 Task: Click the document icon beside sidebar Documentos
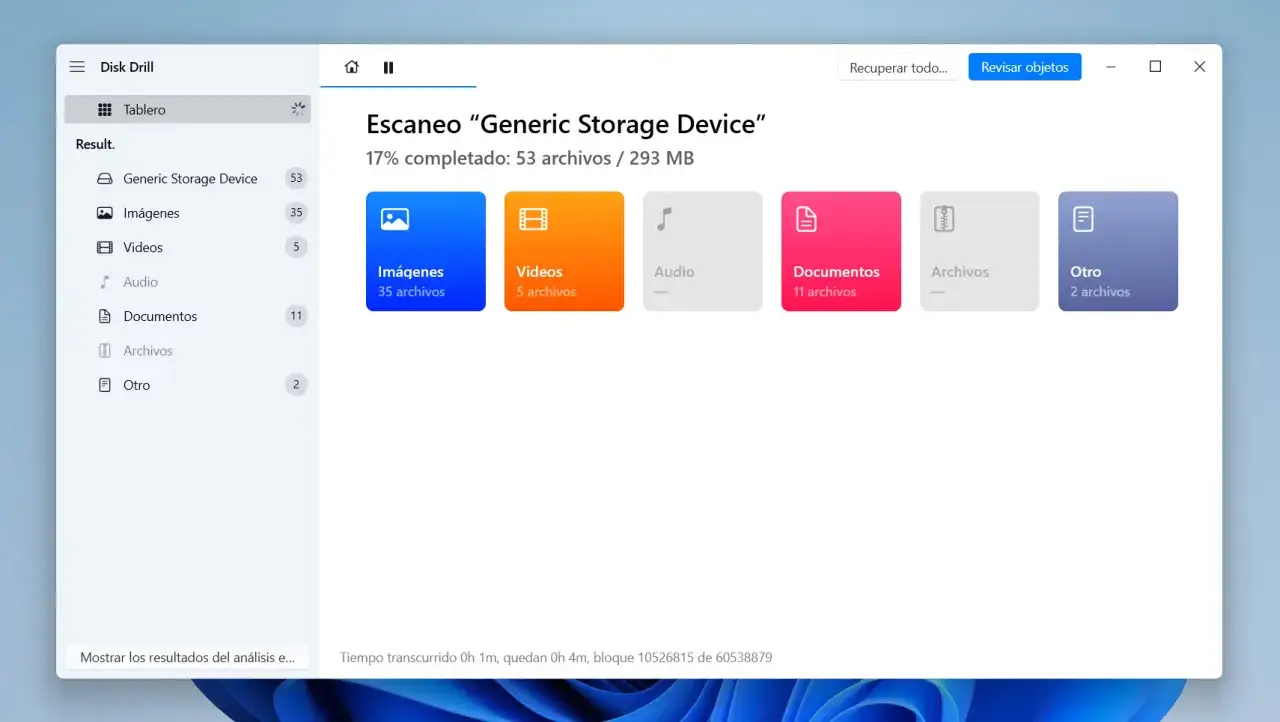(105, 316)
